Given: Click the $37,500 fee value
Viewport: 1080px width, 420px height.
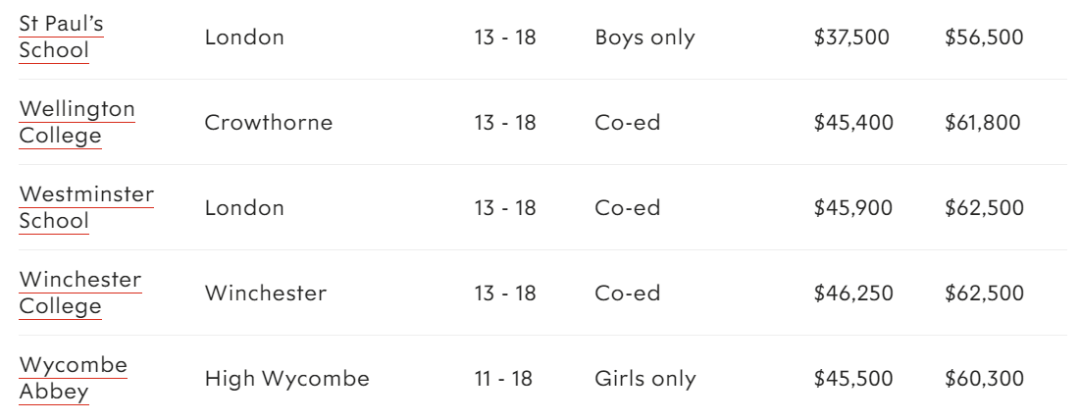Looking at the screenshot, I should click(851, 37).
